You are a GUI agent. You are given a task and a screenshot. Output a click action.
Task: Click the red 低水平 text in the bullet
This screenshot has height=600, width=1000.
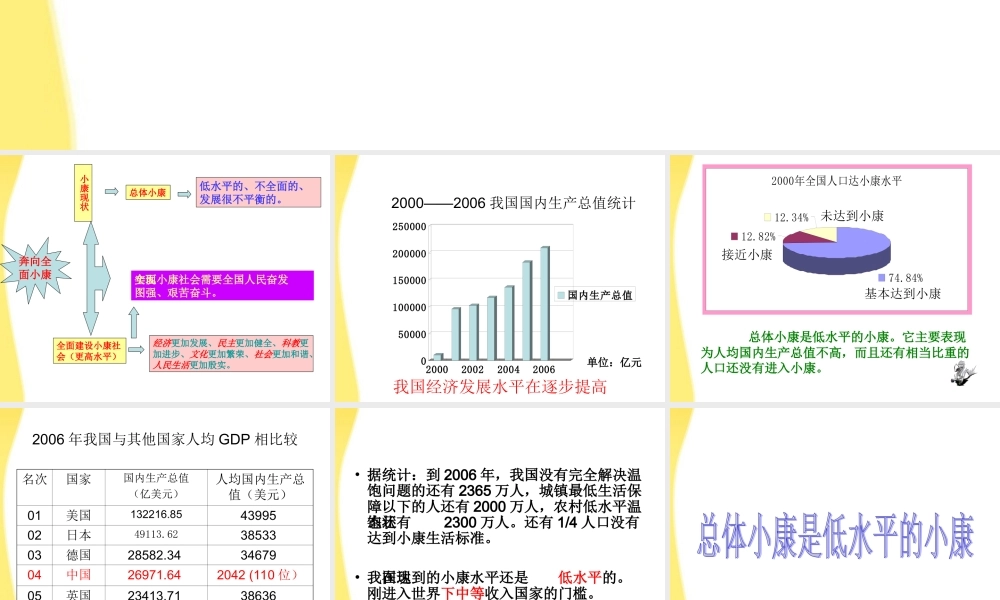click(x=580, y=577)
